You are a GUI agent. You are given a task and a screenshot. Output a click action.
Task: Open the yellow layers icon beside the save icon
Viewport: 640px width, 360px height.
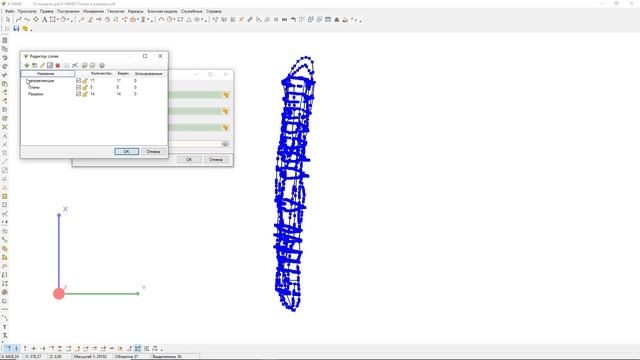click(x=25, y=29)
